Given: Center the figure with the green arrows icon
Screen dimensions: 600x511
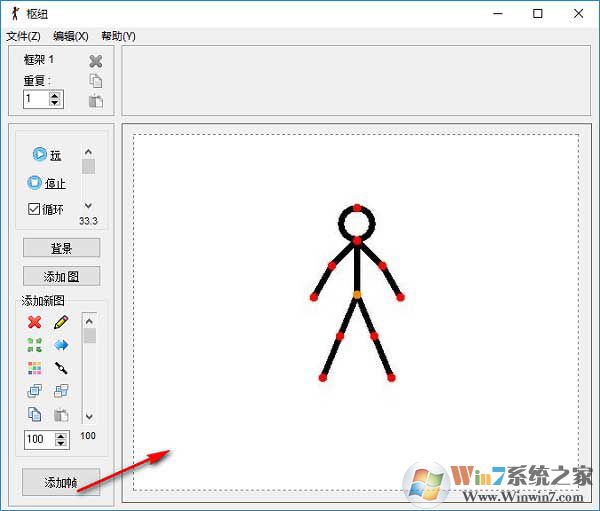Looking at the screenshot, I should click(x=34, y=345).
